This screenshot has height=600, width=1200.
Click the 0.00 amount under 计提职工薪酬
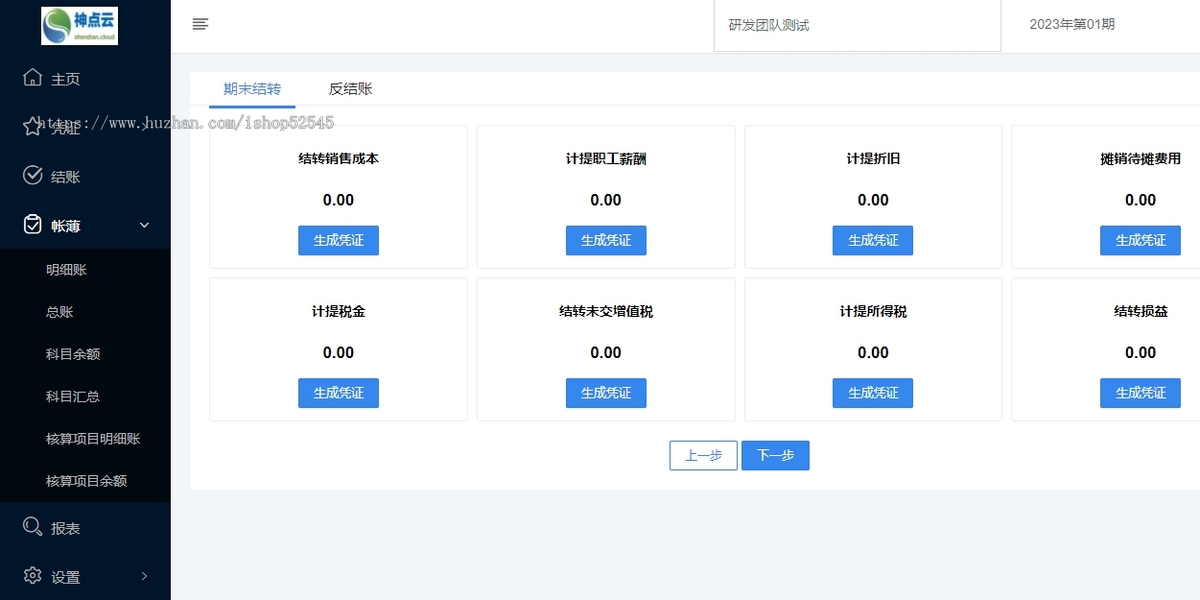click(x=606, y=200)
